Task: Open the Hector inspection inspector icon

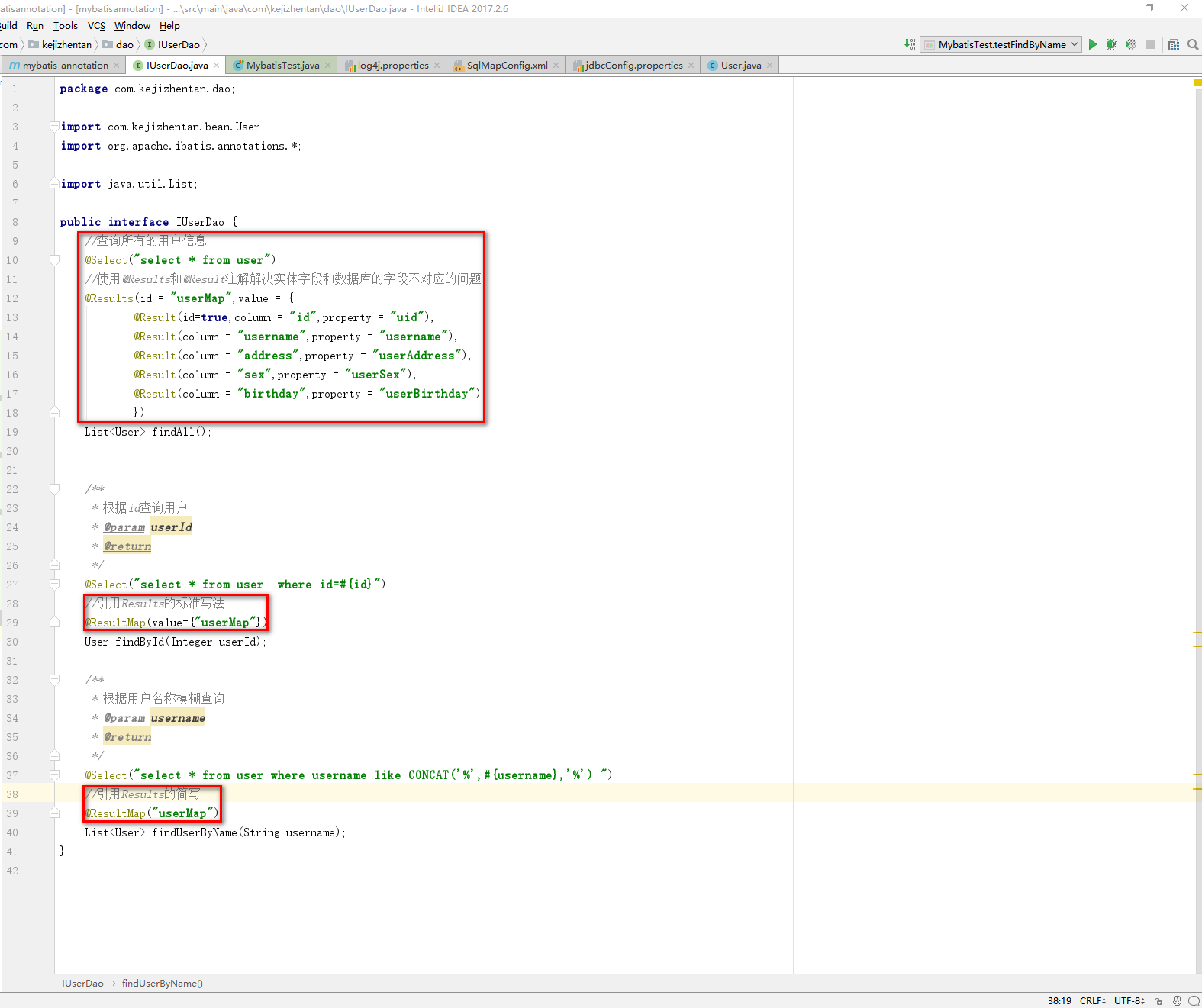Action: tap(1177, 1001)
